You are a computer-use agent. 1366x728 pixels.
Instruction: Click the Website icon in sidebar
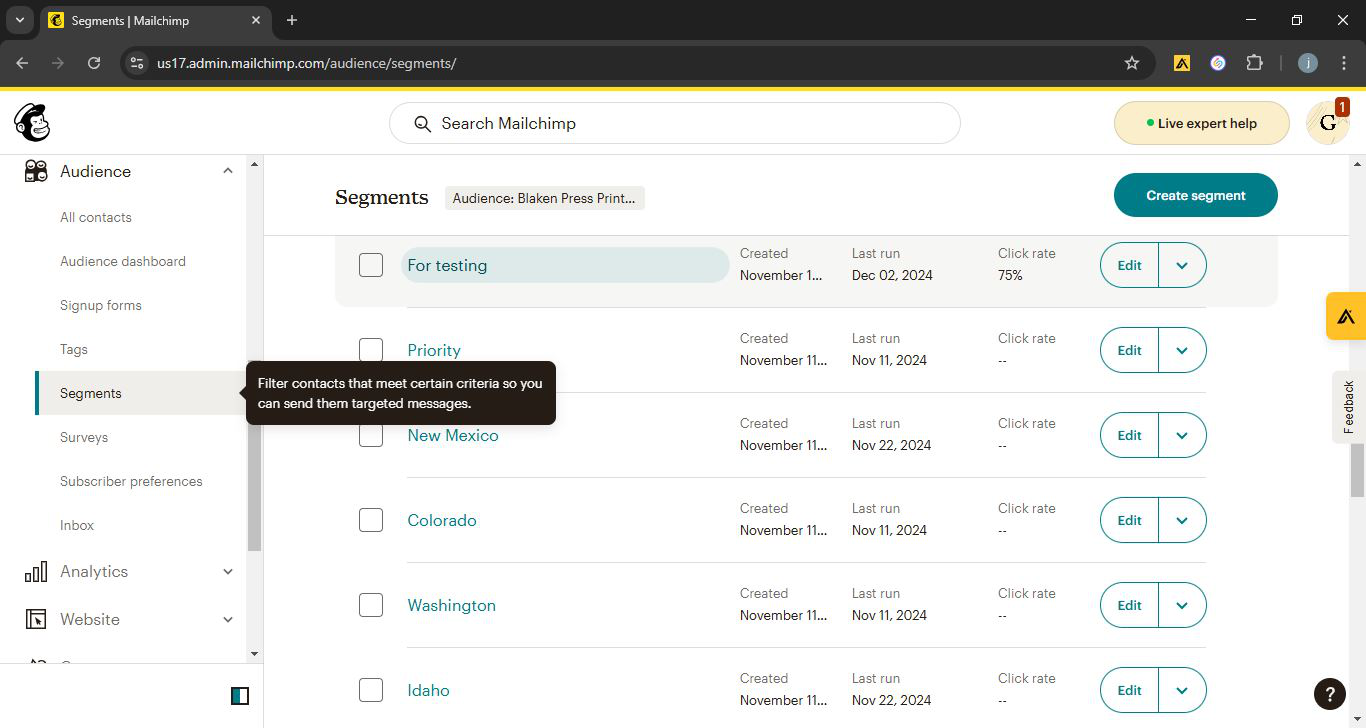36,619
